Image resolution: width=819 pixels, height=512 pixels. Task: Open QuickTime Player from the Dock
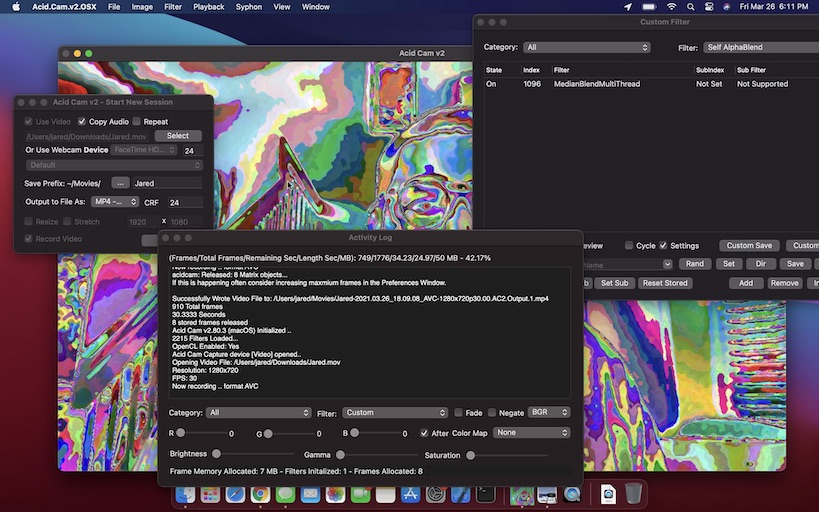[572, 494]
